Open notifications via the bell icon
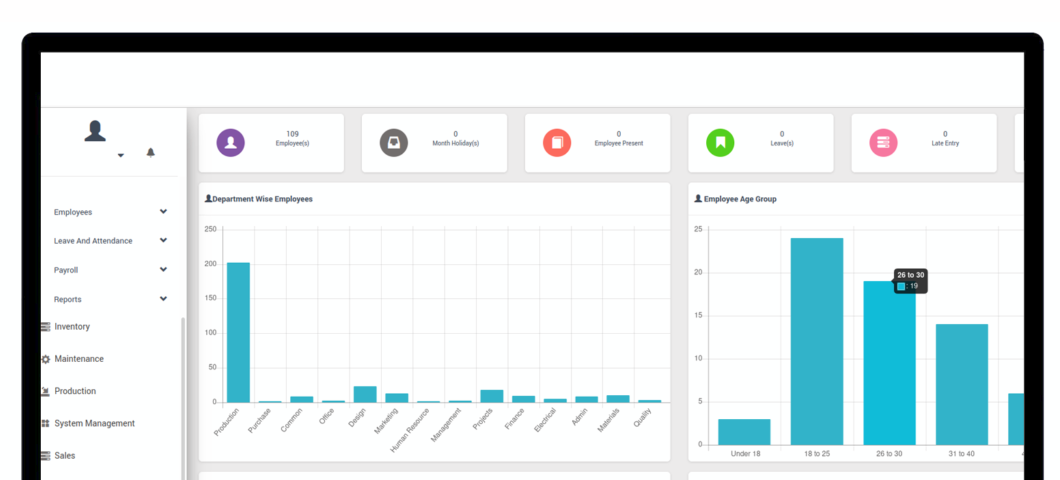 [151, 153]
